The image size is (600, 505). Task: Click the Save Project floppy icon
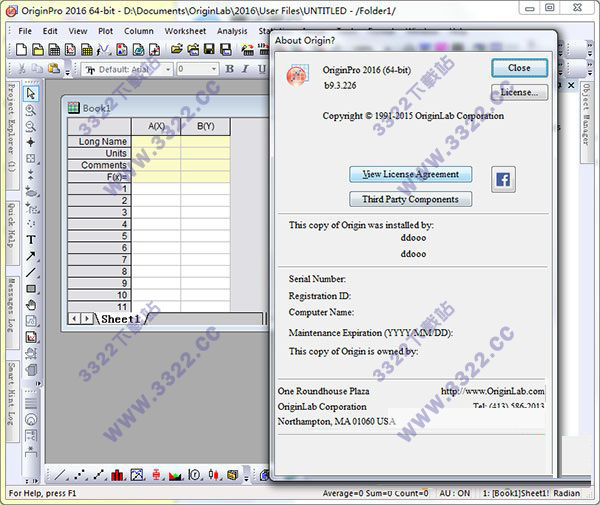click(x=209, y=49)
